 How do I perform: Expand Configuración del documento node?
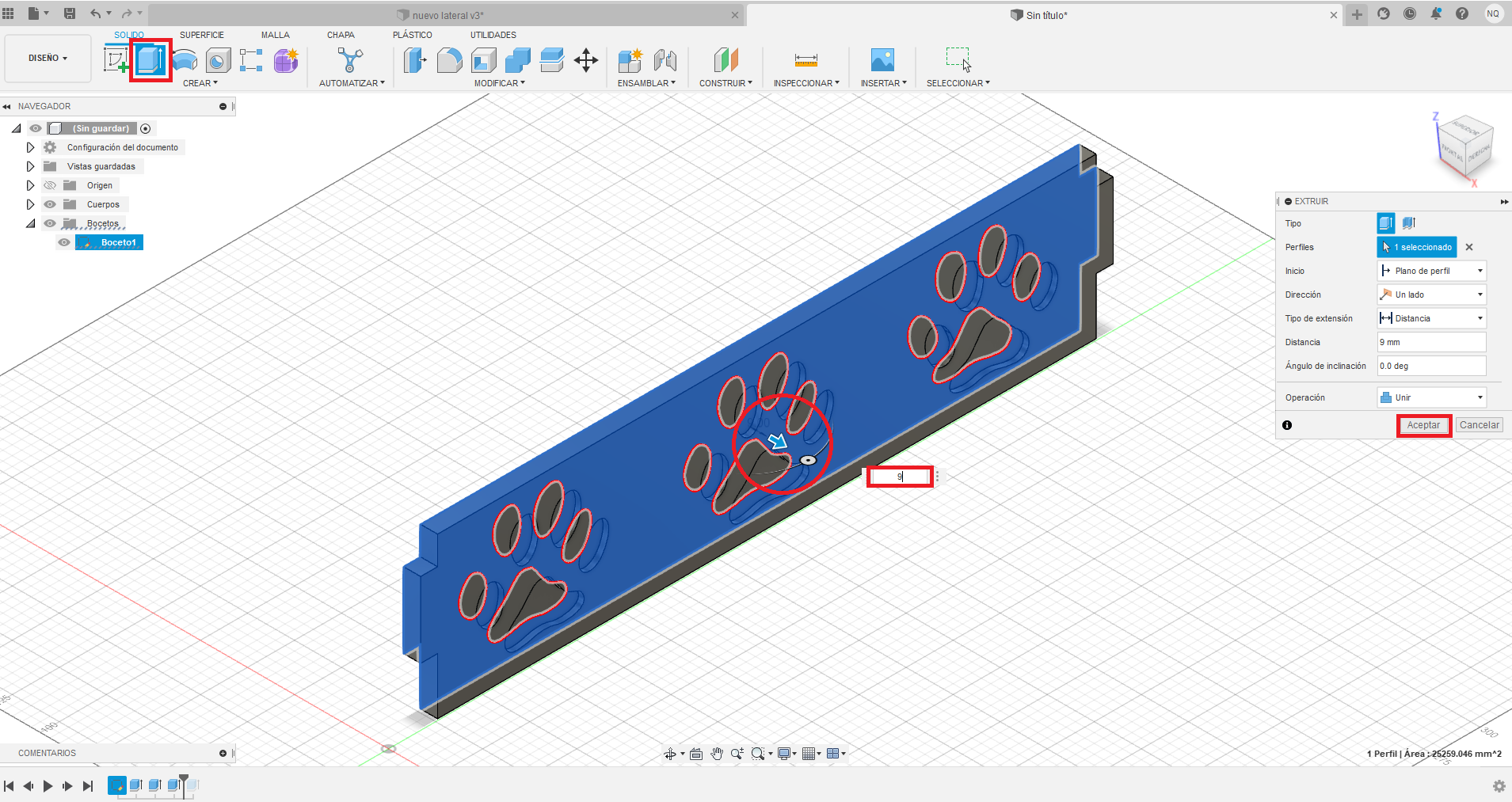point(30,147)
